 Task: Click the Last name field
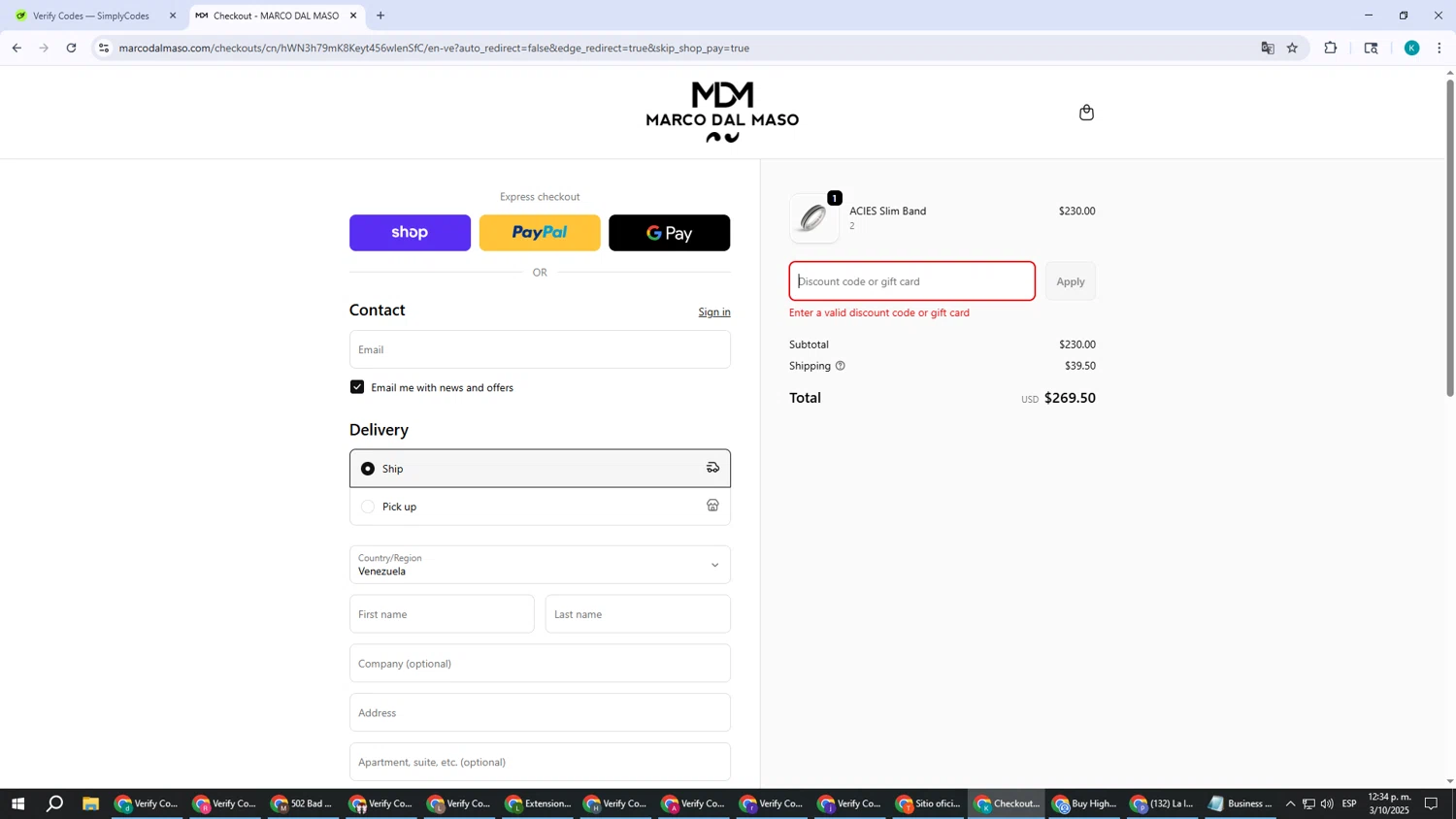[638, 614]
